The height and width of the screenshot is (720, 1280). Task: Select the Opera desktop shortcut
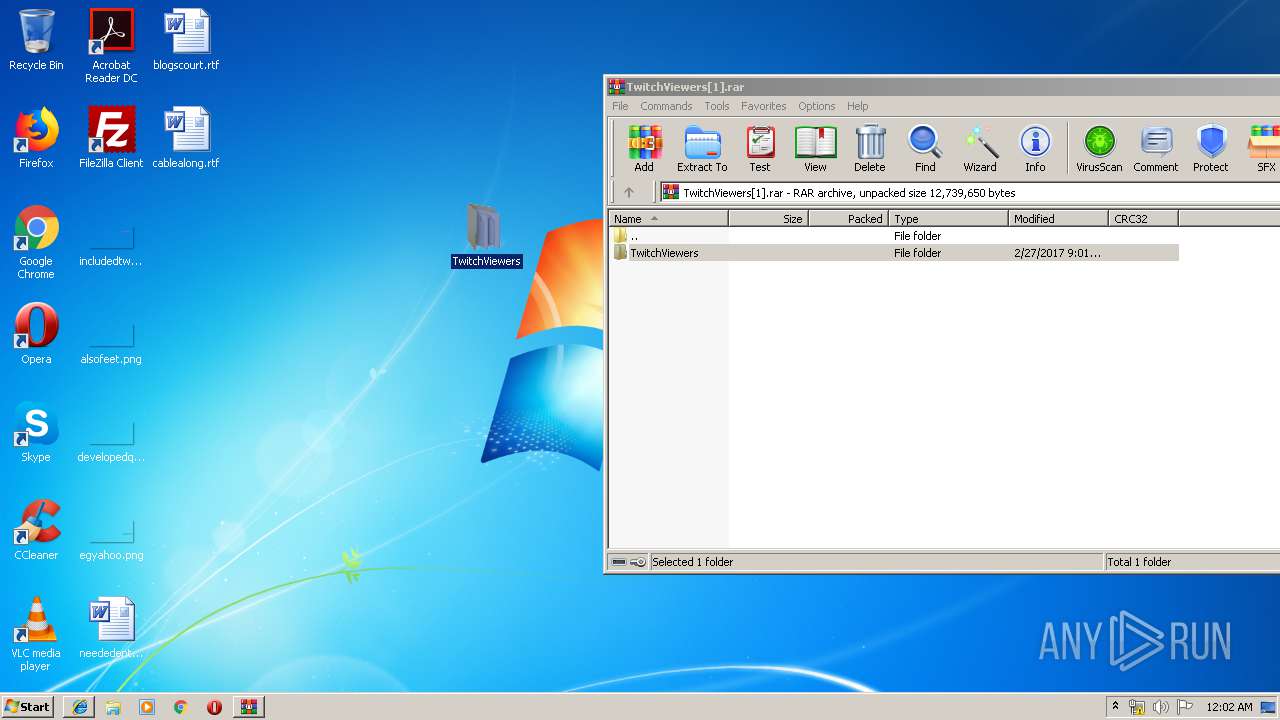click(x=36, y=334)
